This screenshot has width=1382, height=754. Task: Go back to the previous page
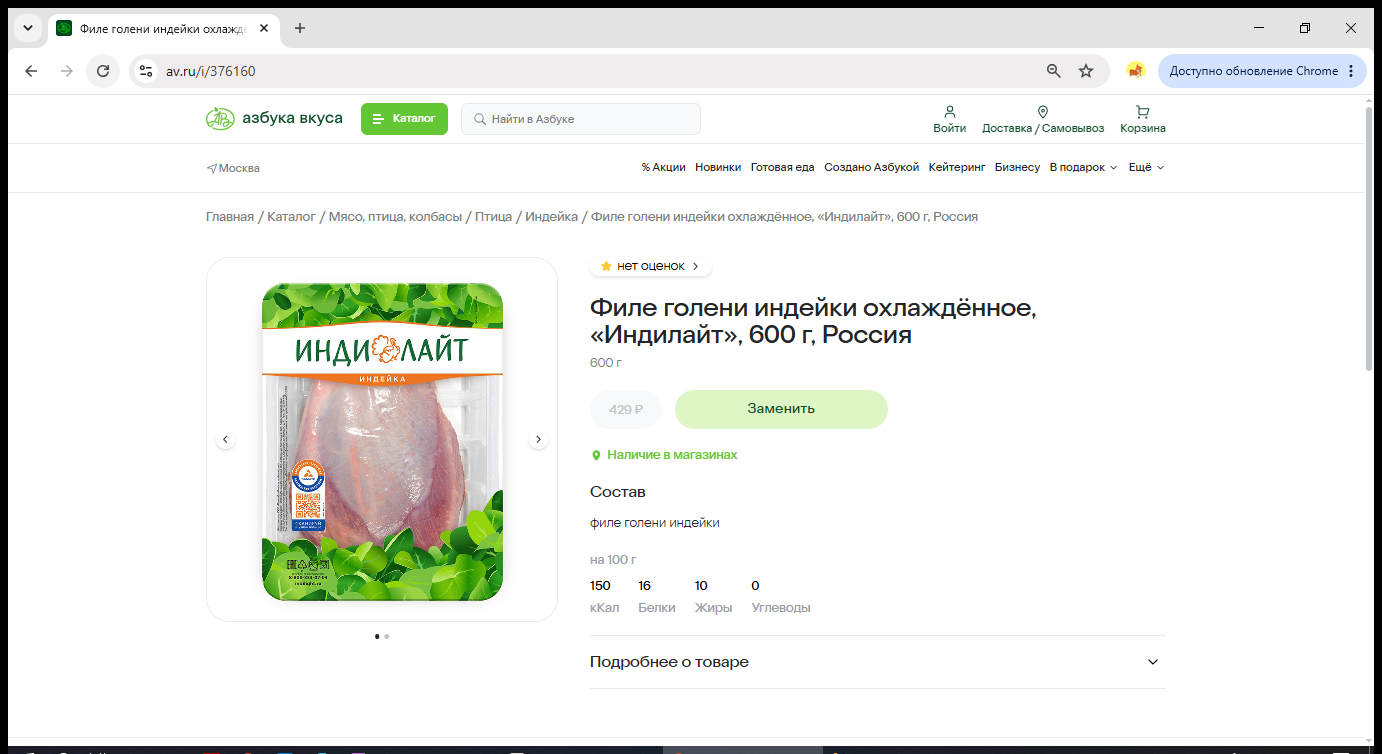[x=31, y=71]
